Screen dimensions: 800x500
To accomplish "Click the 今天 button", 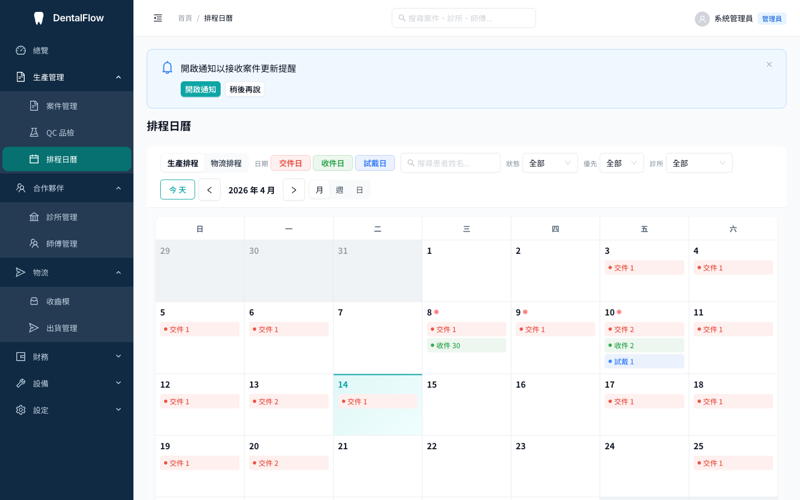I will pyautogui.click(x=178, y=190).
